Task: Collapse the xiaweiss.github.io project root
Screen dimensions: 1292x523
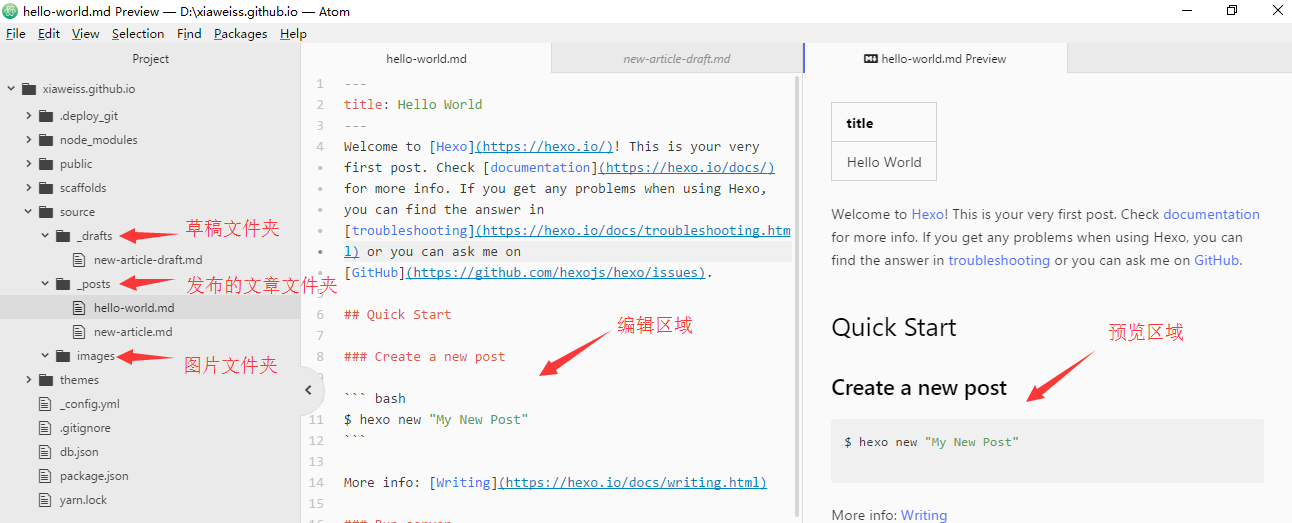Action: pos(11,88)
